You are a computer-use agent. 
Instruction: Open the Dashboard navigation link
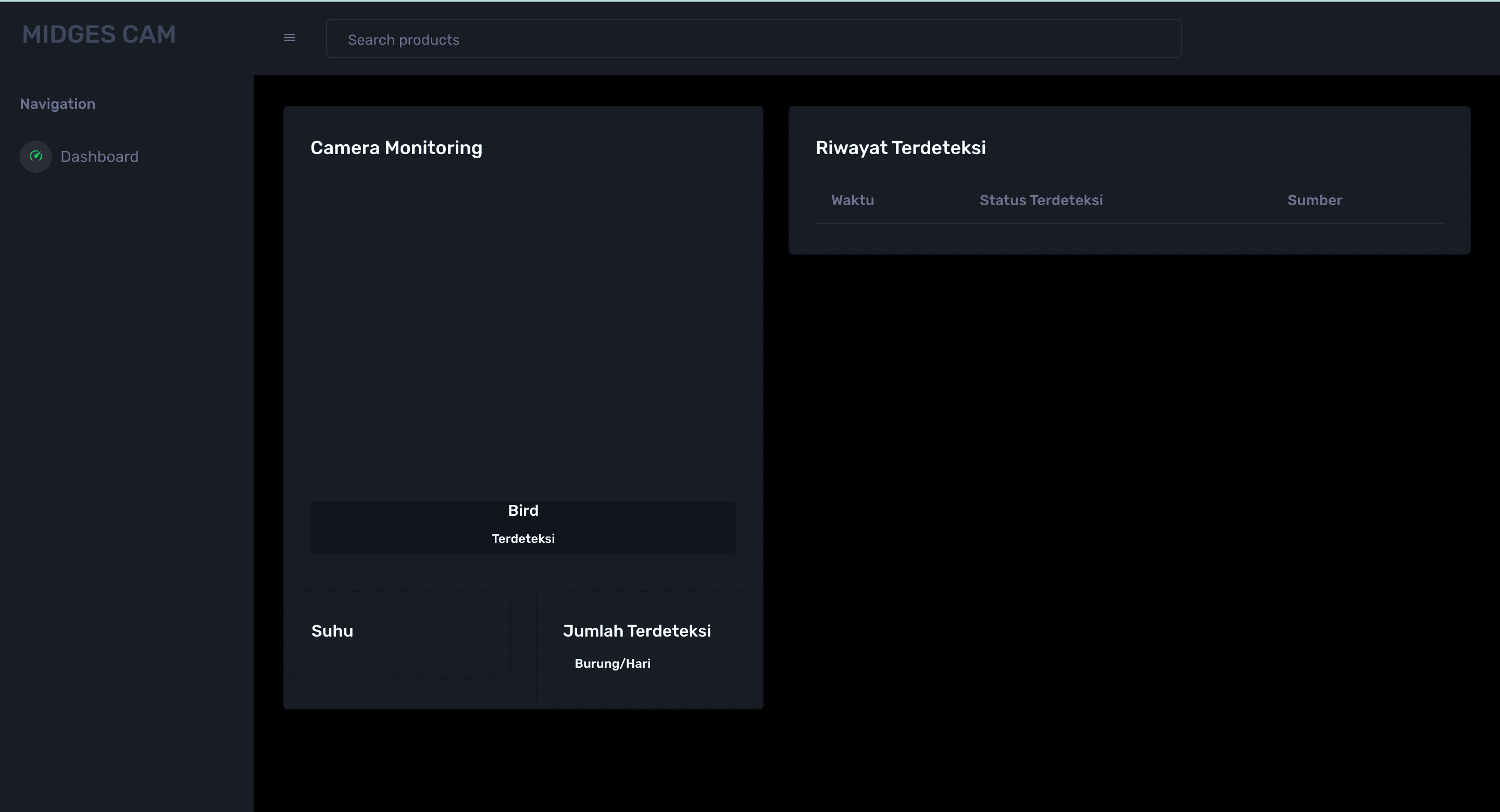pyautogui.click(x=99, y=157)
